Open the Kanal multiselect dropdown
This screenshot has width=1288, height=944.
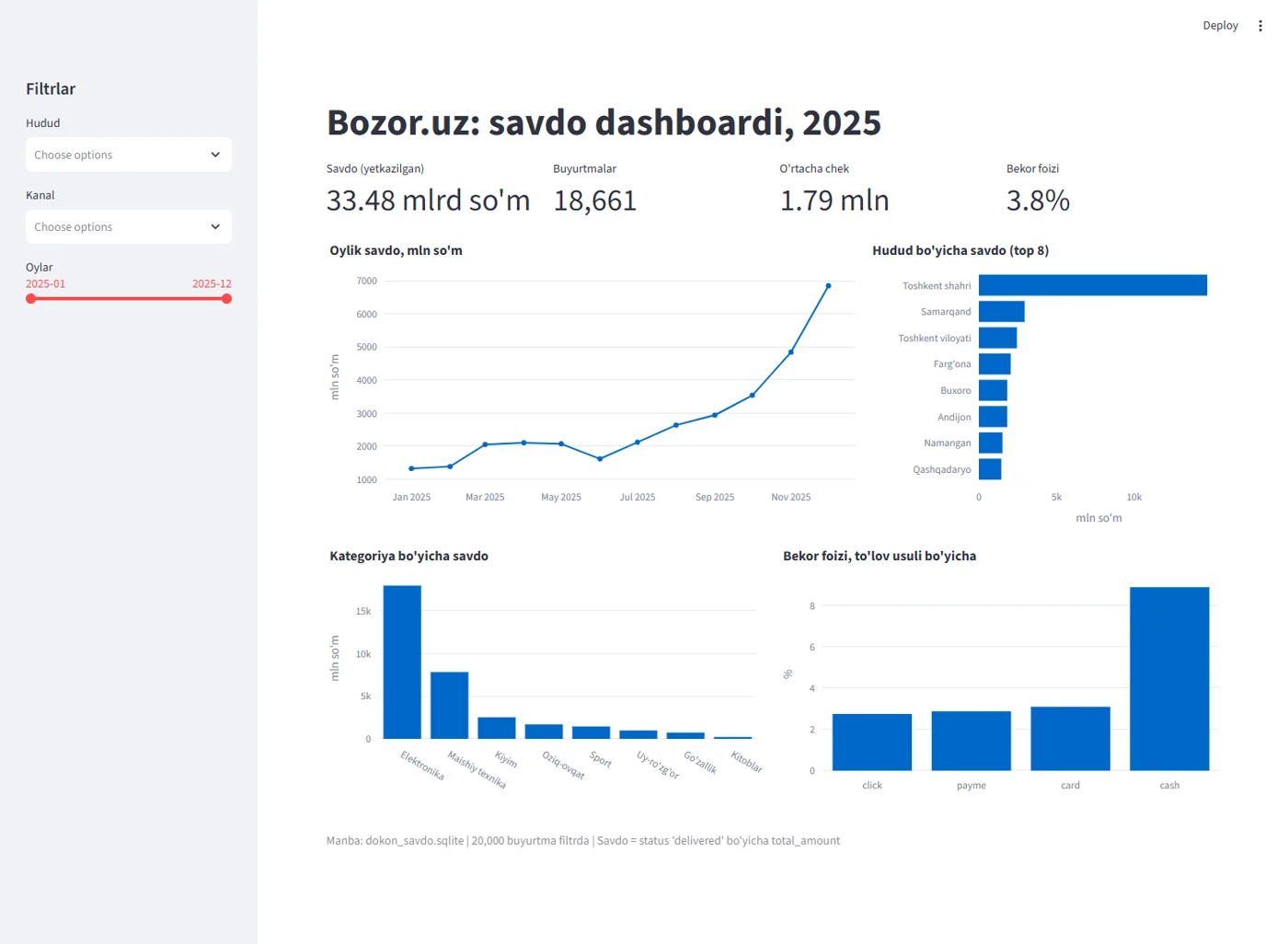129,226
